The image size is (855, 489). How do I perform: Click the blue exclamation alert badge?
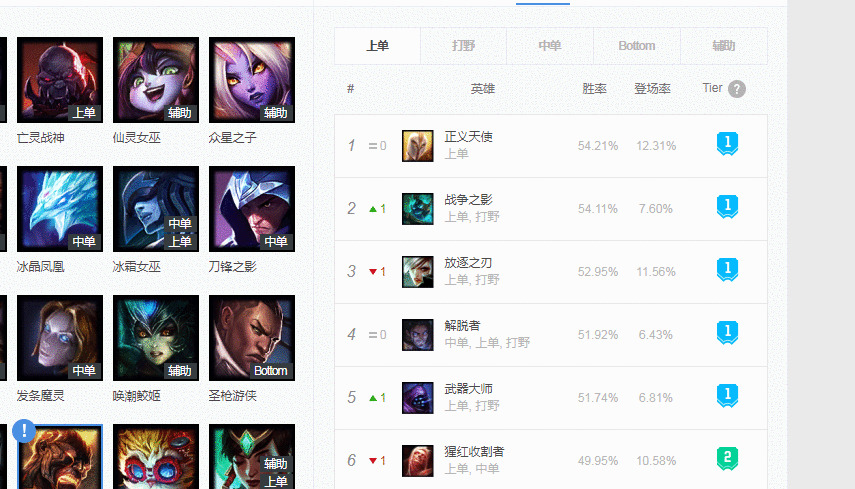pyautogui.click(x=24, y=430)
